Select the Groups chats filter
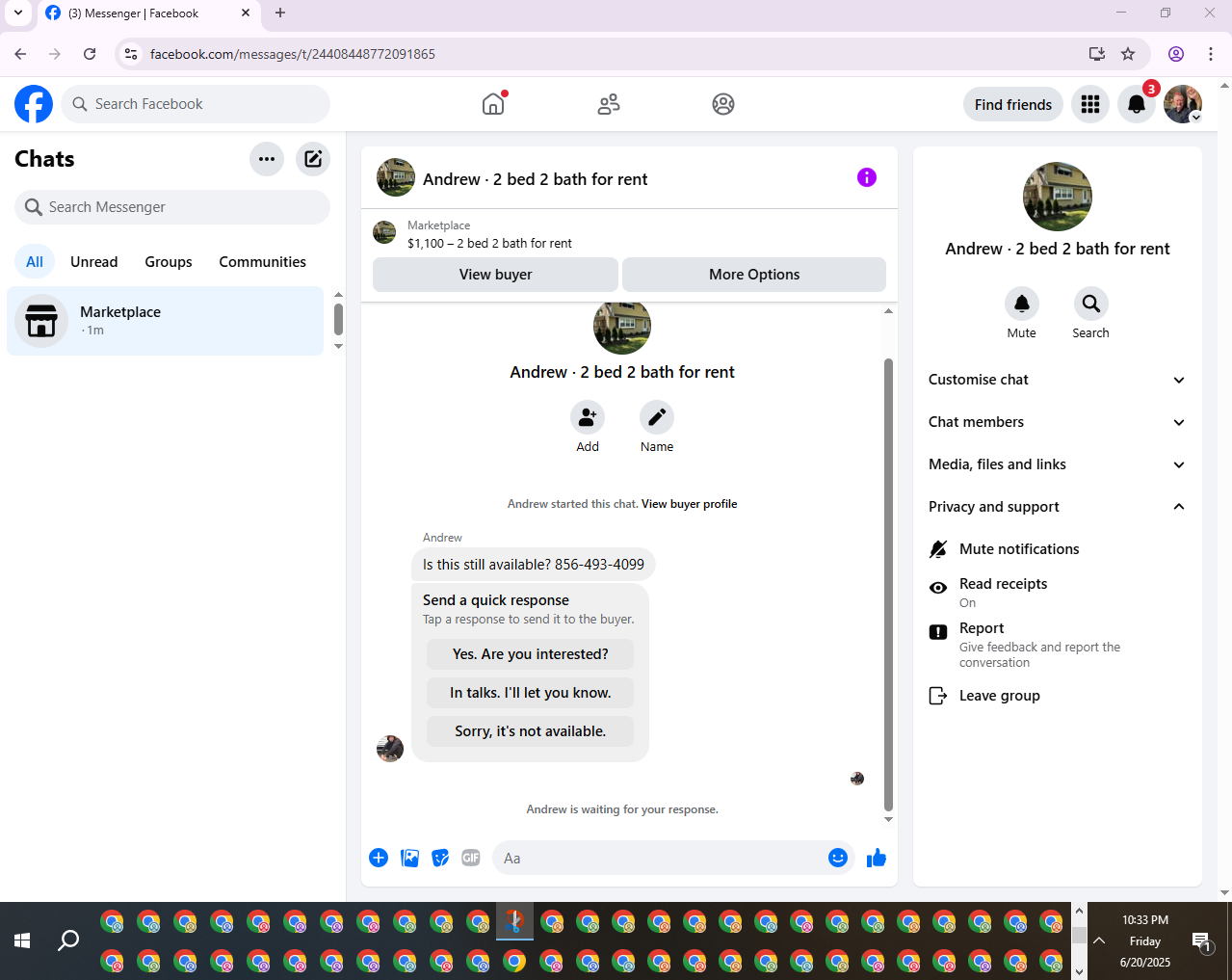The width and height of the screenshot is (1232, 980). coord(169,262)
